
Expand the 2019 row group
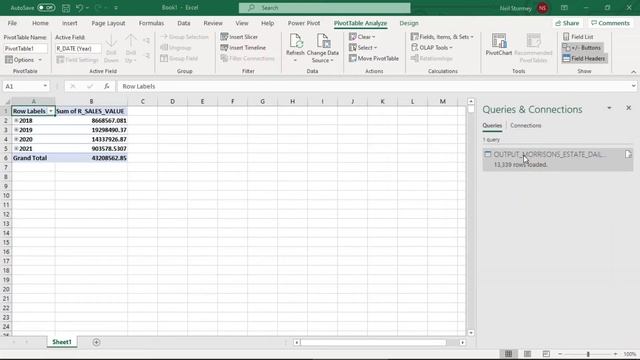16,130
